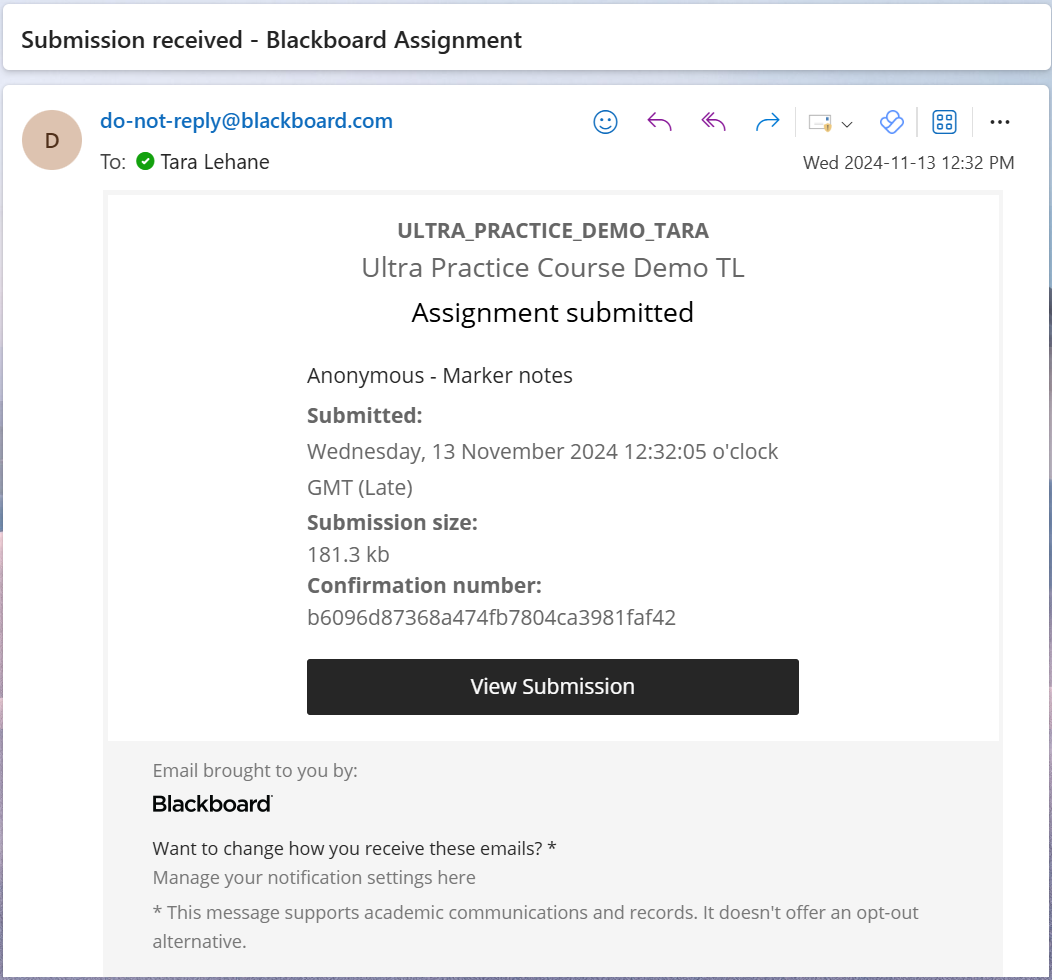
Task: Click the do-not-reply@blackboard.com sender address
Action: pyautogui.click(x=246, y=121)
